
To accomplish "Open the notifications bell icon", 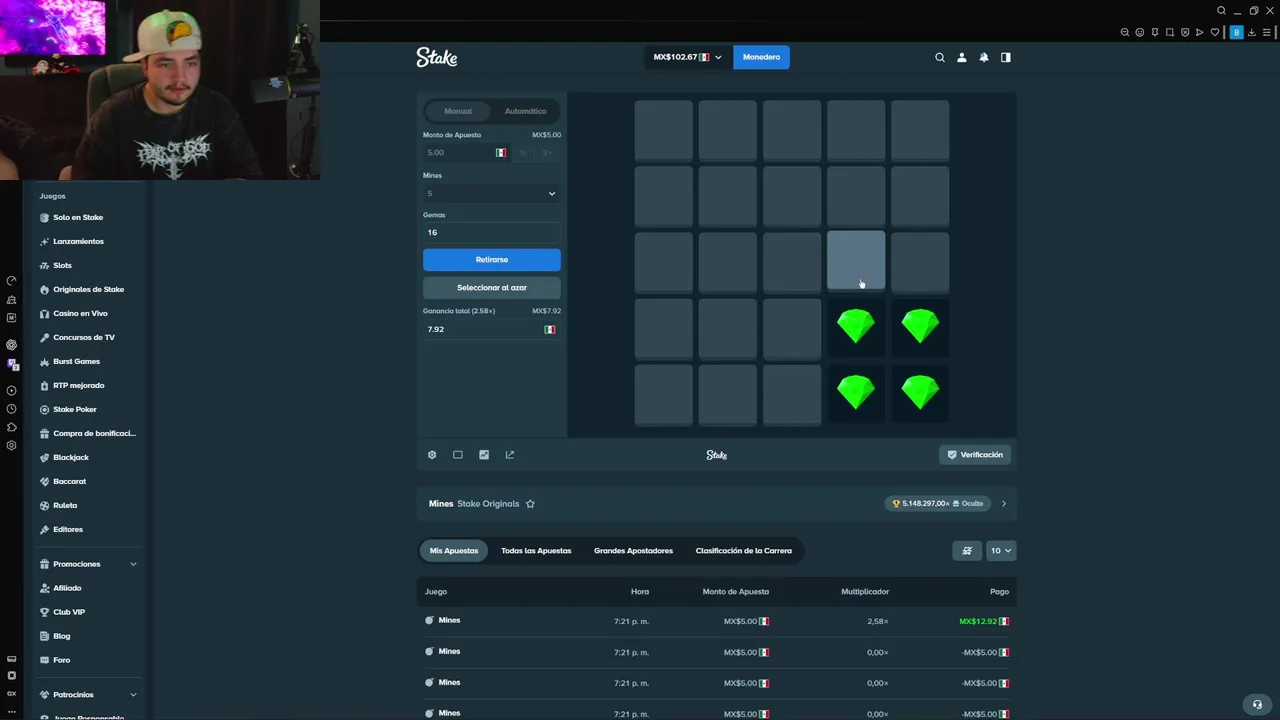I will [984, 57].
